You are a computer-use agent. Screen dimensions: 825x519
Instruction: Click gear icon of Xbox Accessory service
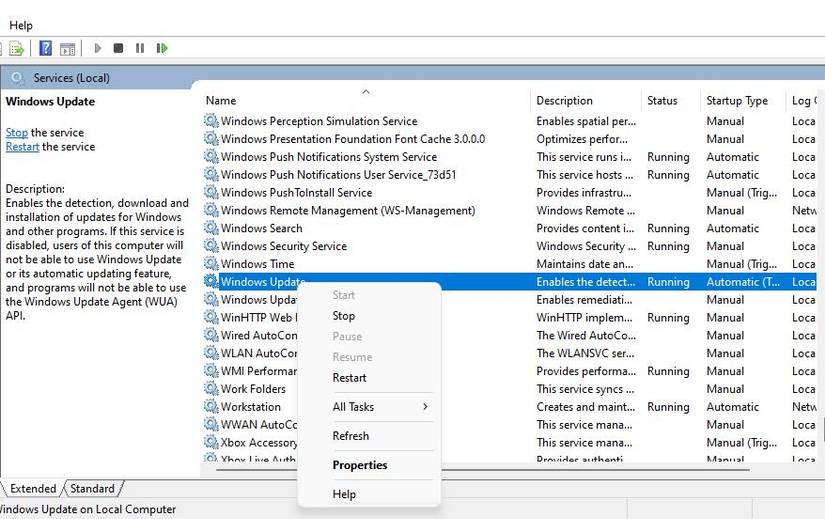211,443
